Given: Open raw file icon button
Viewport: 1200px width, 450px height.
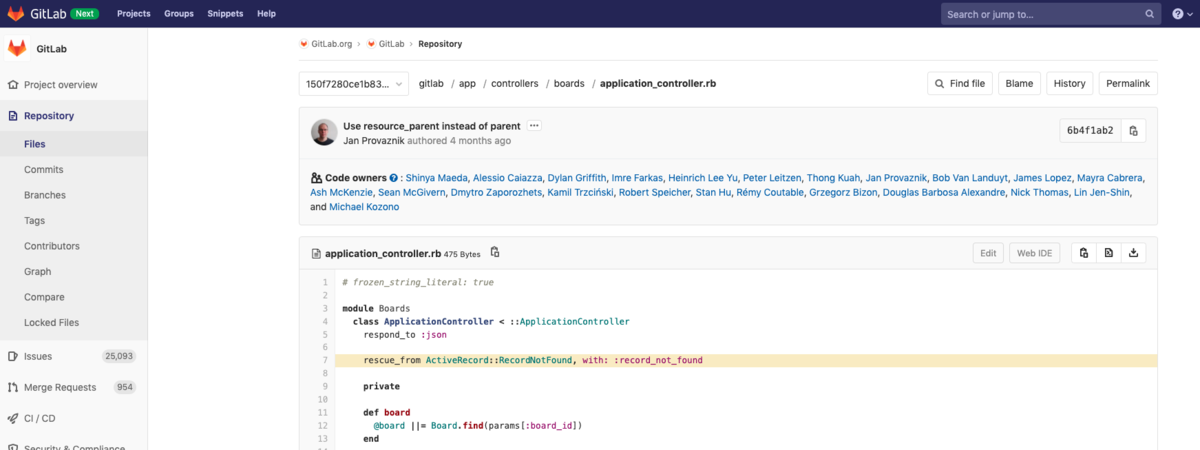Looking at the screenshot, I should [x=1108, y=253].
